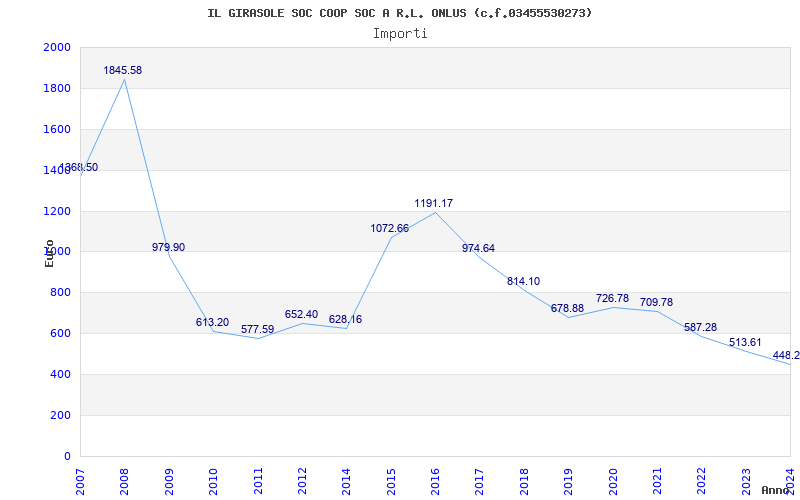Click the x-axis year 2016
The height and width of the screenshot is (500, 800).
click(435, 482)
